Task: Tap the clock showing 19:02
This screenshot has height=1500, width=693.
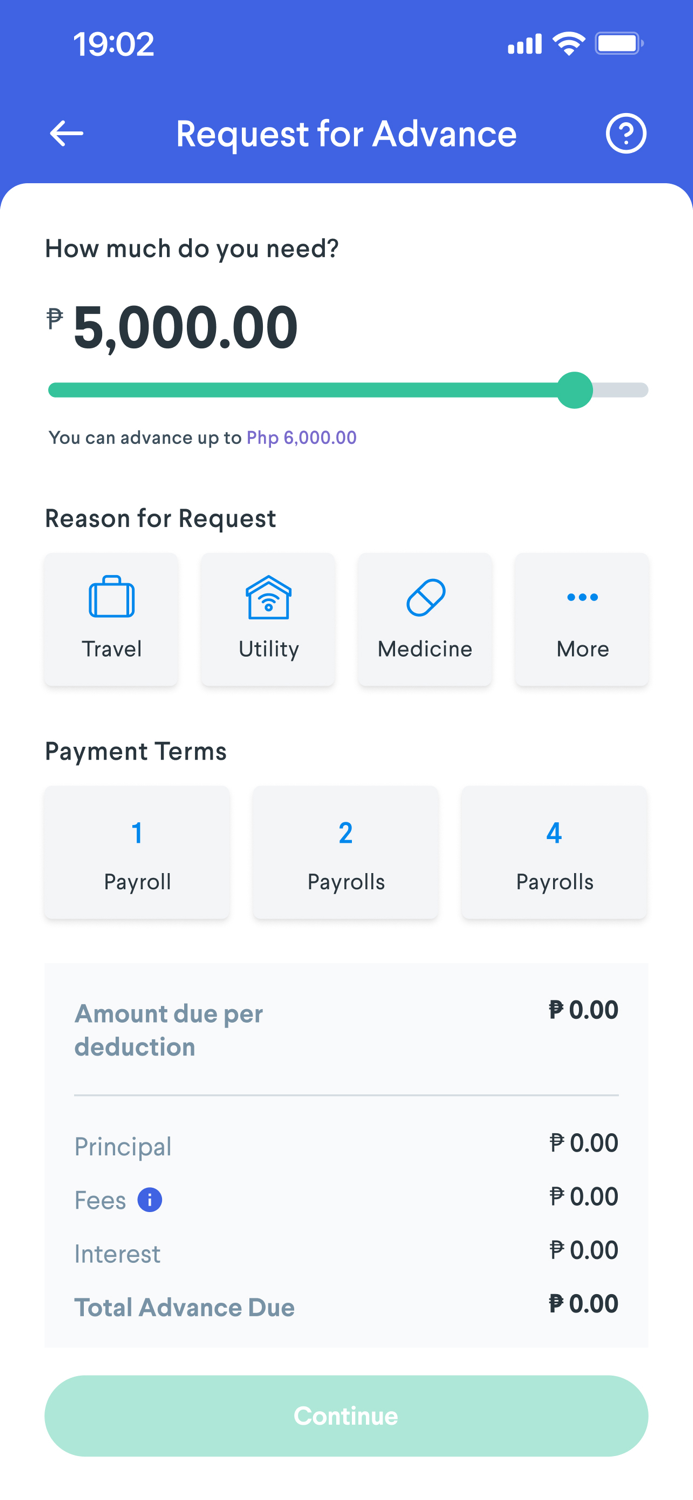Action: point(114,43)
